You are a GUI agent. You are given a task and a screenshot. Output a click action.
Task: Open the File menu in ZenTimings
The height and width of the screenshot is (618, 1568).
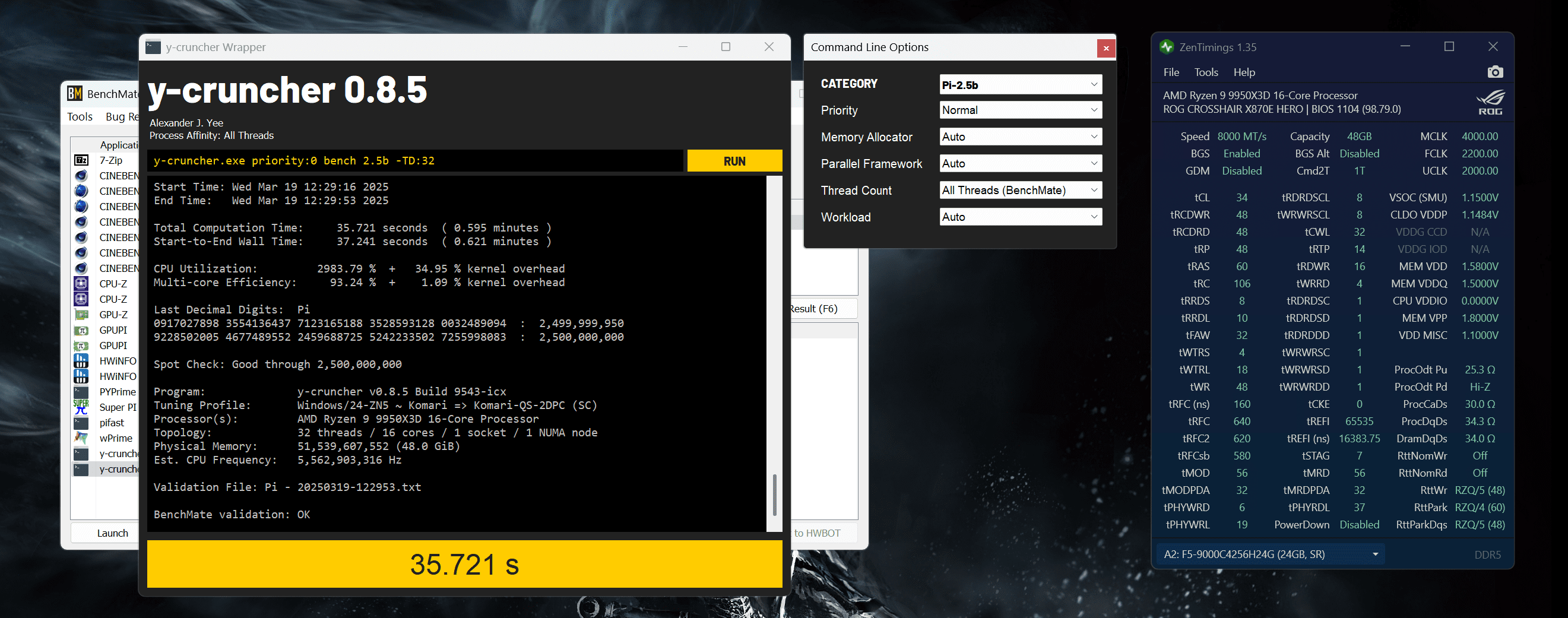point(1171,72)
